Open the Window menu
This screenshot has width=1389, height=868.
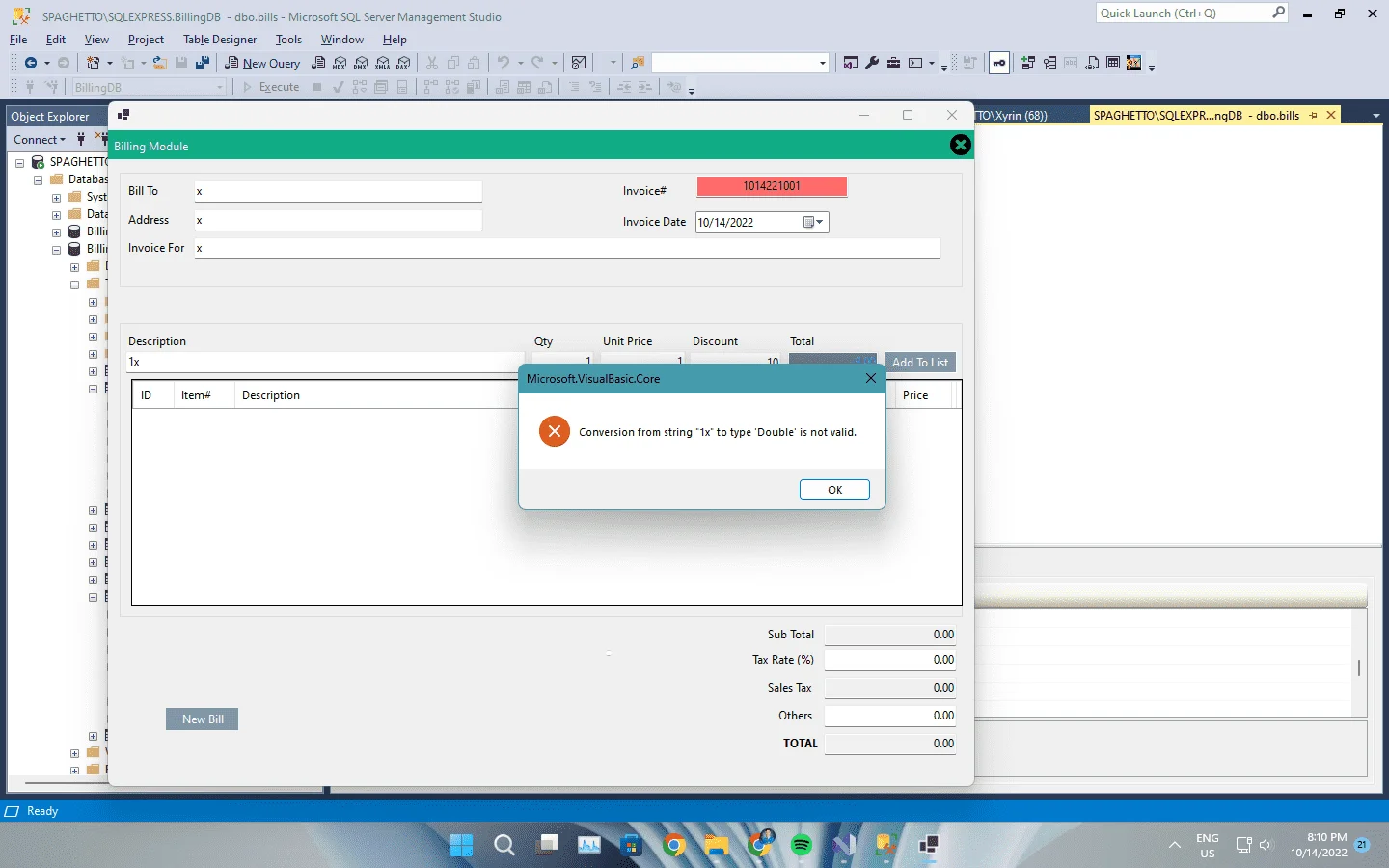pos(342,40)
